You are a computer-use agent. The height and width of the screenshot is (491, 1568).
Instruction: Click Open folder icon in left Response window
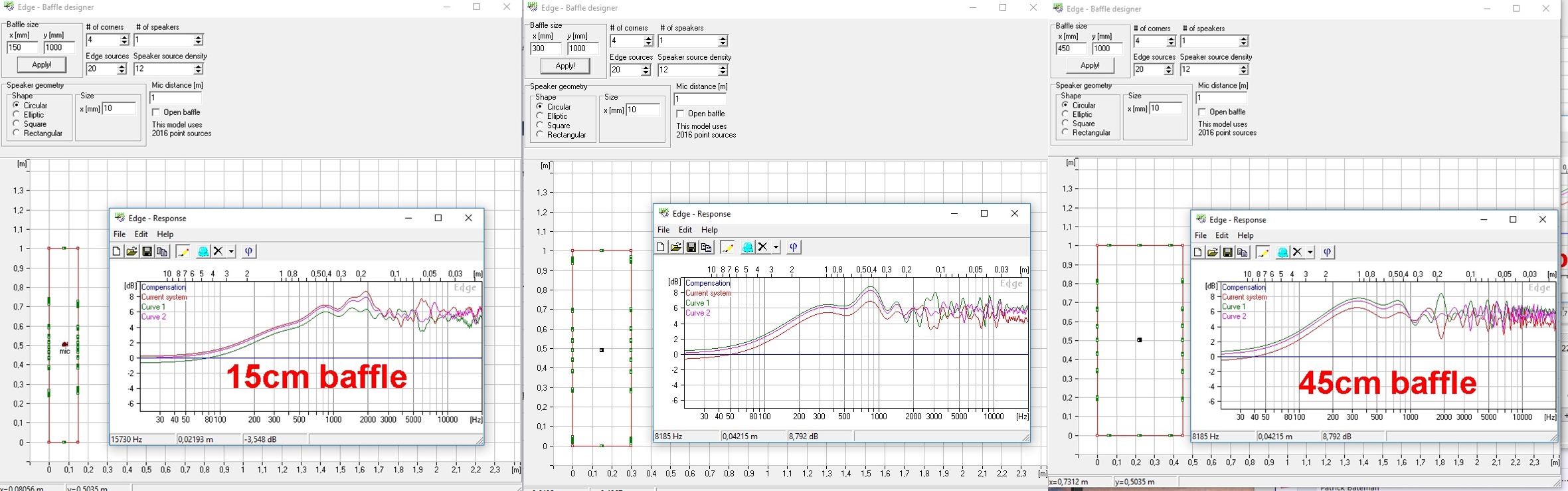coord(132,251)
